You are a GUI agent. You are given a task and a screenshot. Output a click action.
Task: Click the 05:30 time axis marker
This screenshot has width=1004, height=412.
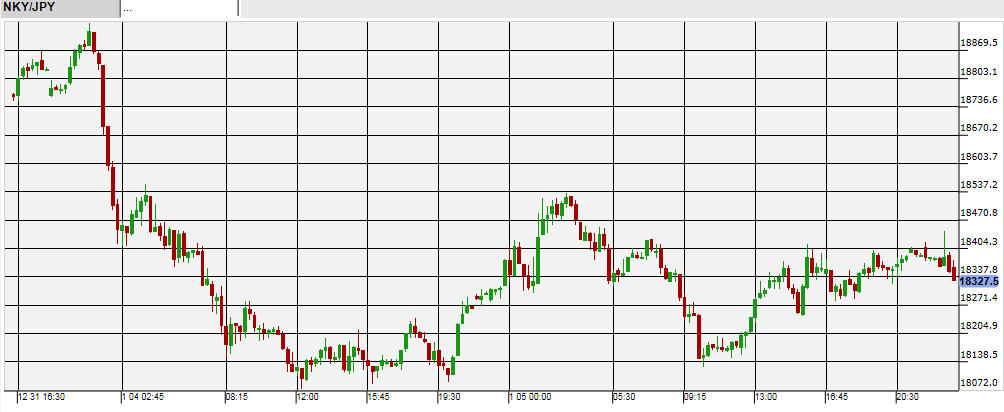coord(625,397)
